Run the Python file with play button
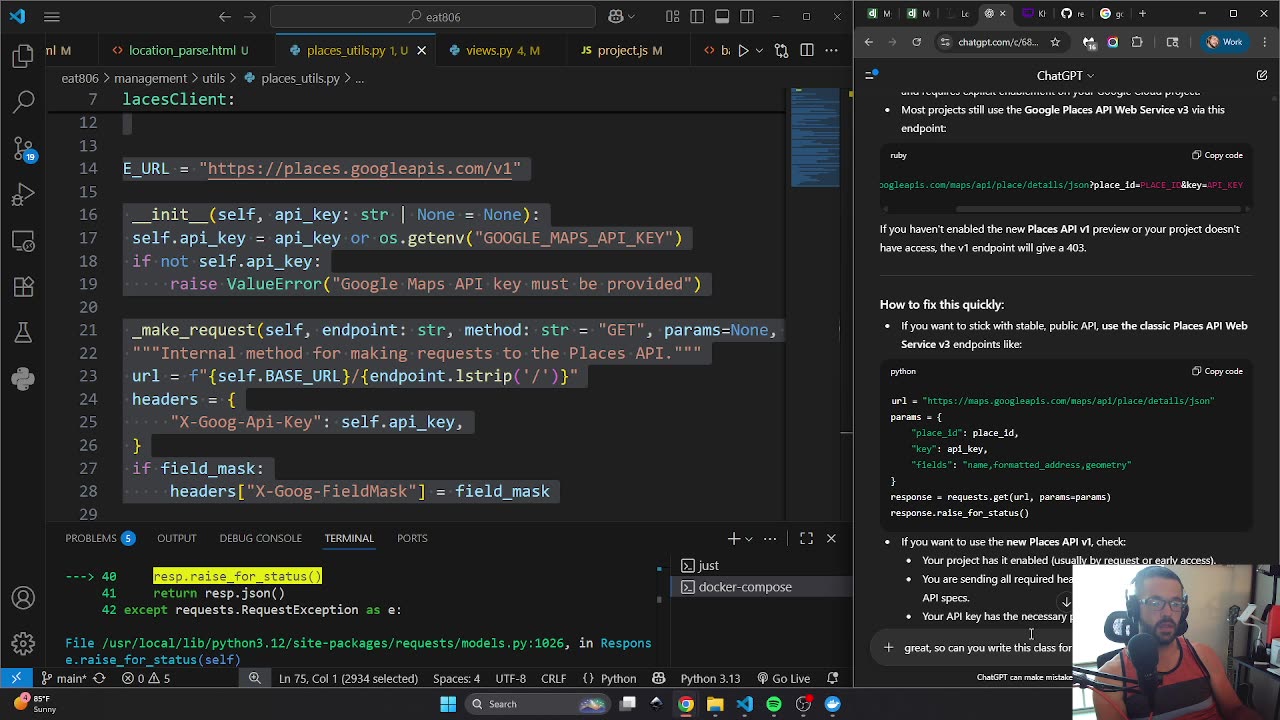1280x720 pixels. point(743,50)
